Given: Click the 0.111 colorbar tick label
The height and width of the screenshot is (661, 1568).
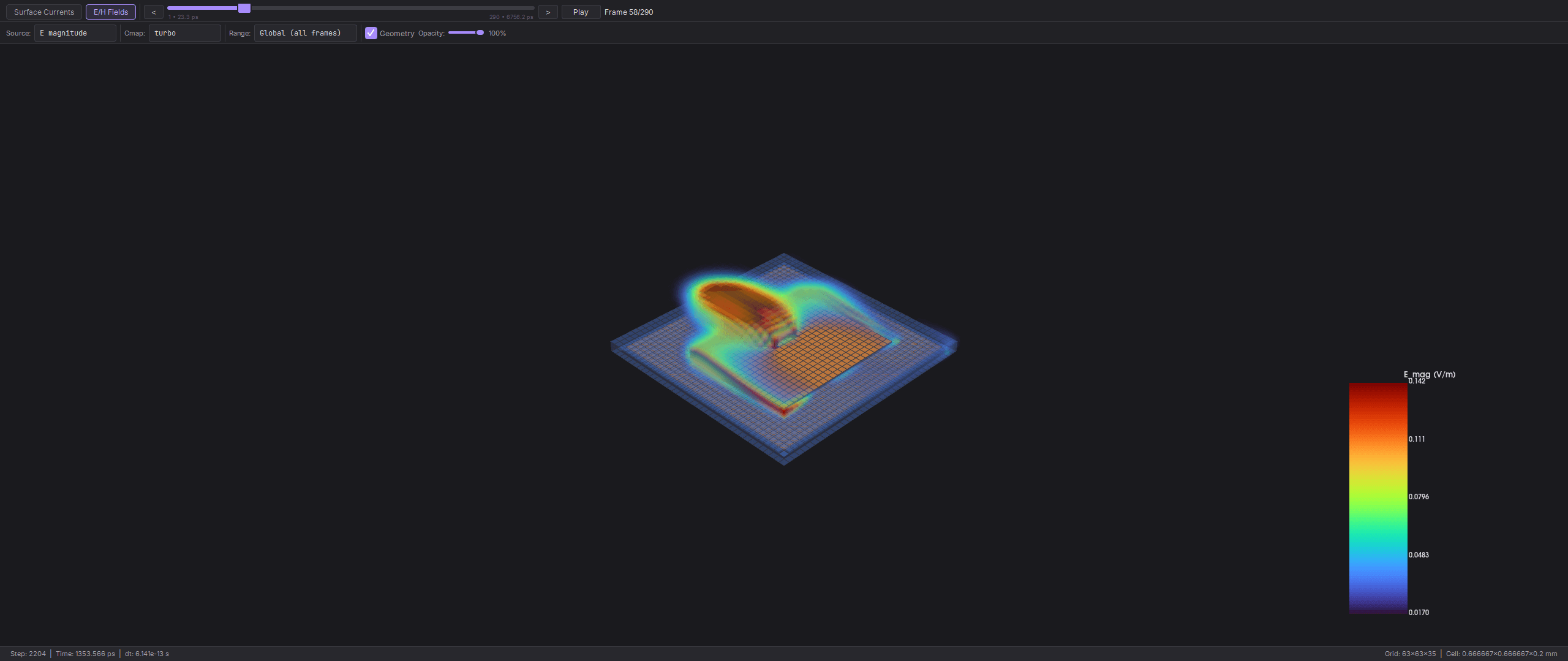Looking at the screenshot, I should (x=1417, y=439).
